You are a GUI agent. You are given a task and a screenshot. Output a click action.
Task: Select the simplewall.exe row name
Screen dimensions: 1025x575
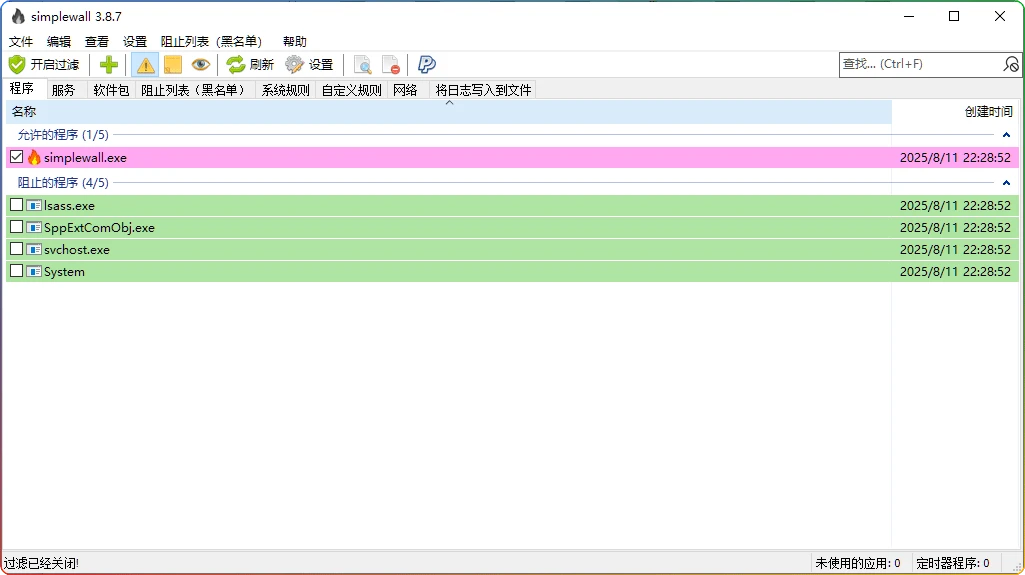click(86, 157)
